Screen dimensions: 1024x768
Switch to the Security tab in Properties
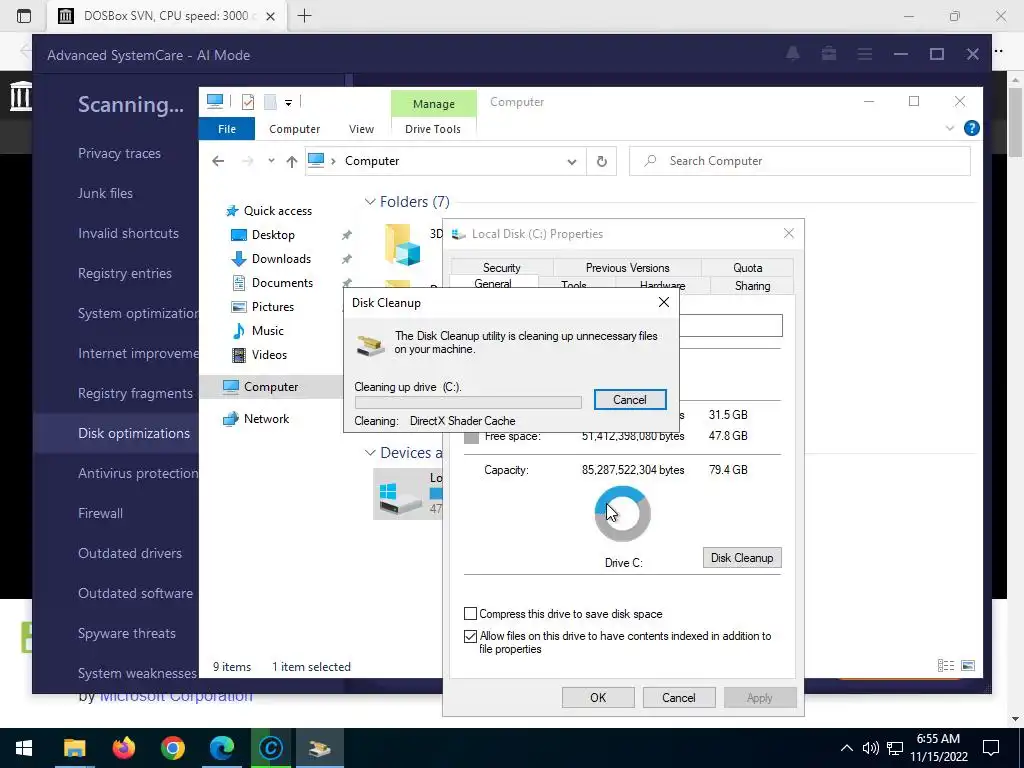click(502, 268)
